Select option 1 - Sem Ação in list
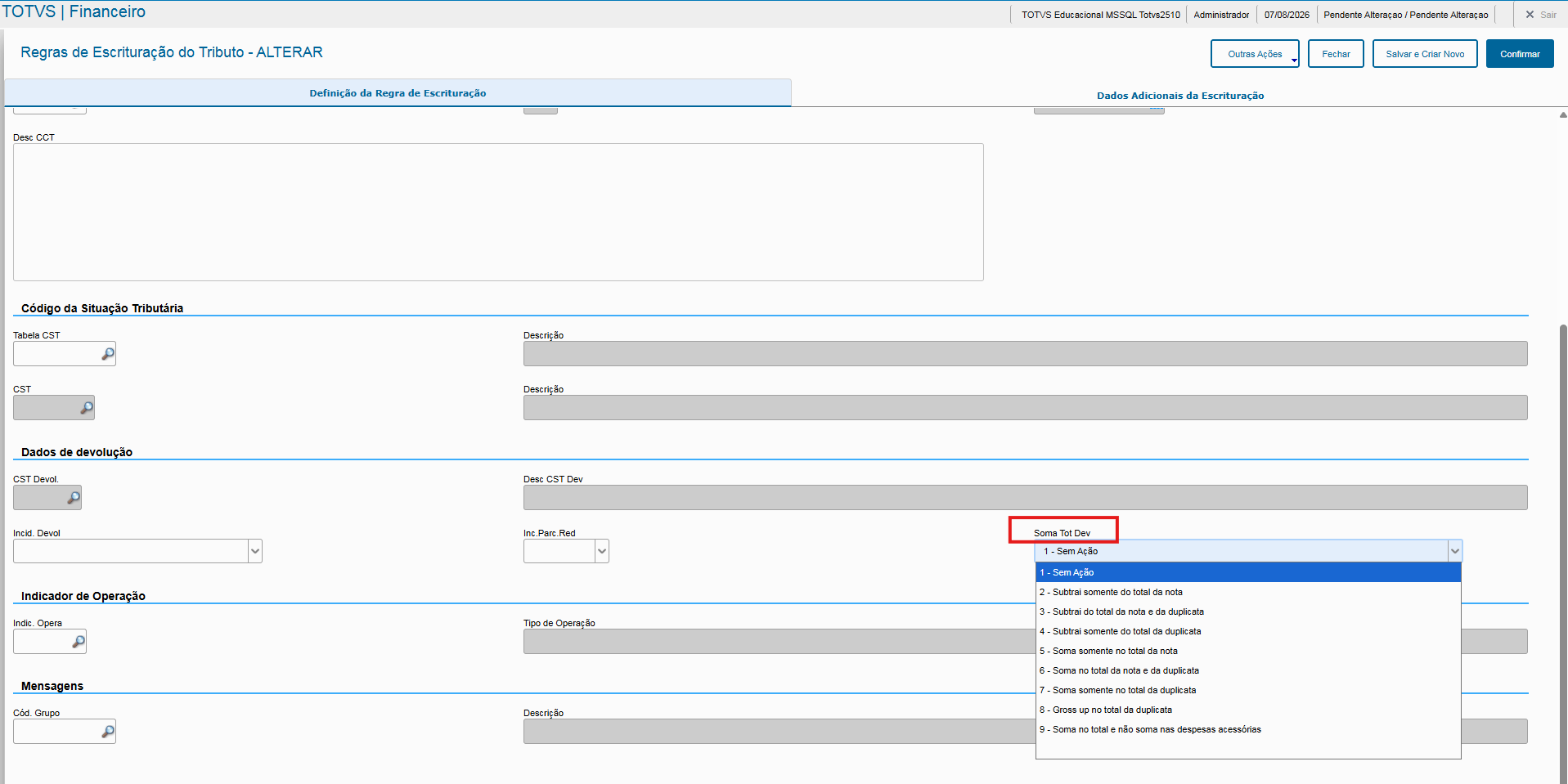Screen dimensions: 1568x784 pyautogui.click(x=1248, y=572)
